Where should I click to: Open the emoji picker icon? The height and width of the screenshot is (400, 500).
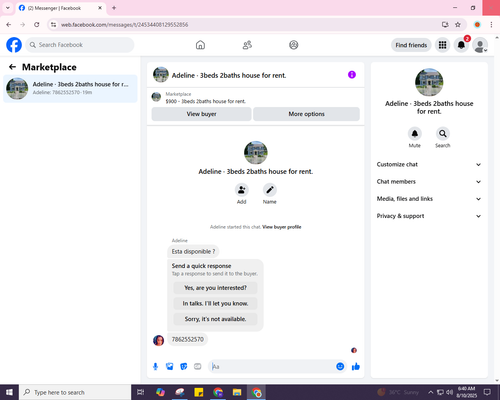pyautogui.click(x=340, y=367)
